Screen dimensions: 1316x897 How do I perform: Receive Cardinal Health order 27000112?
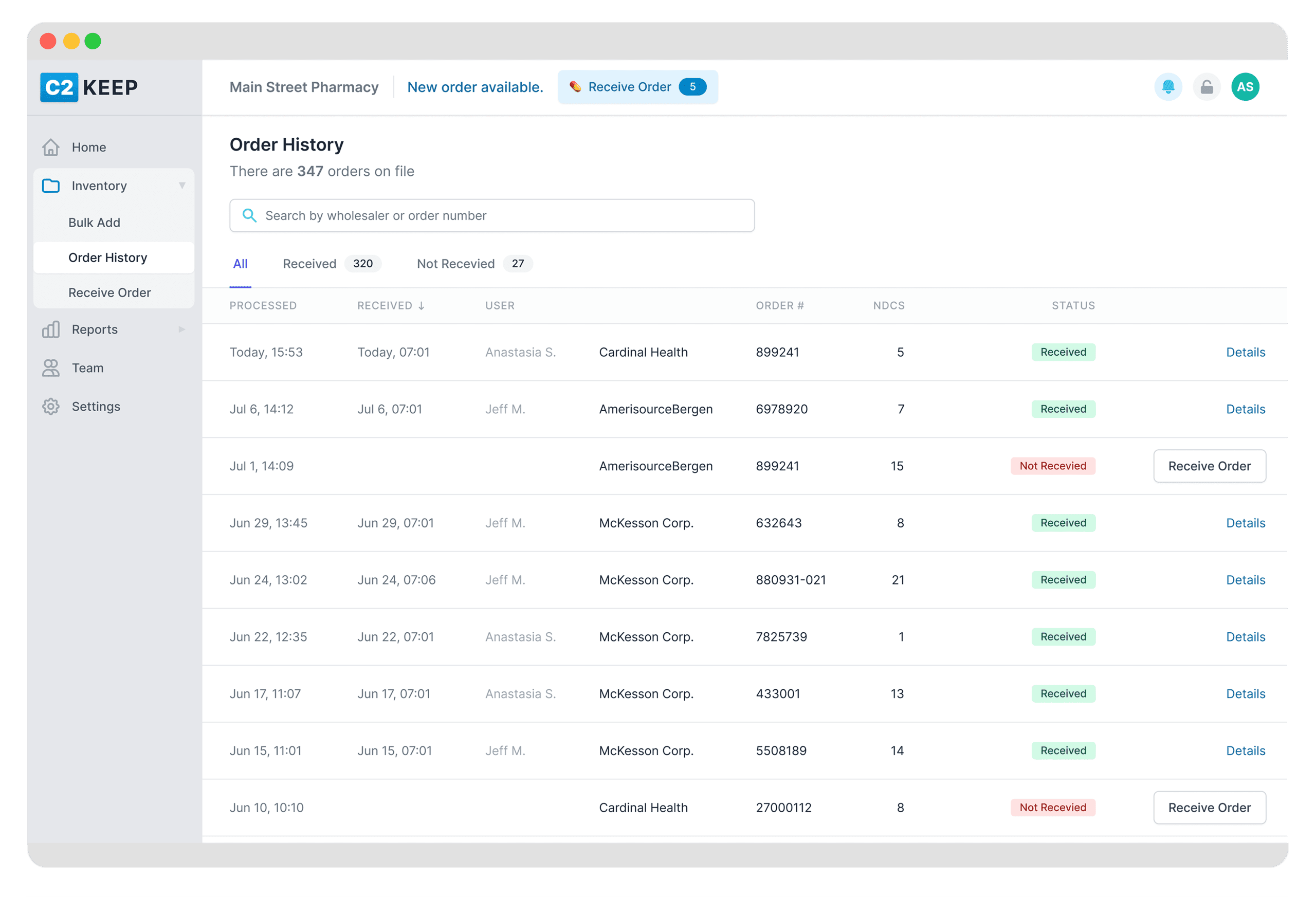coord(1210,808)
